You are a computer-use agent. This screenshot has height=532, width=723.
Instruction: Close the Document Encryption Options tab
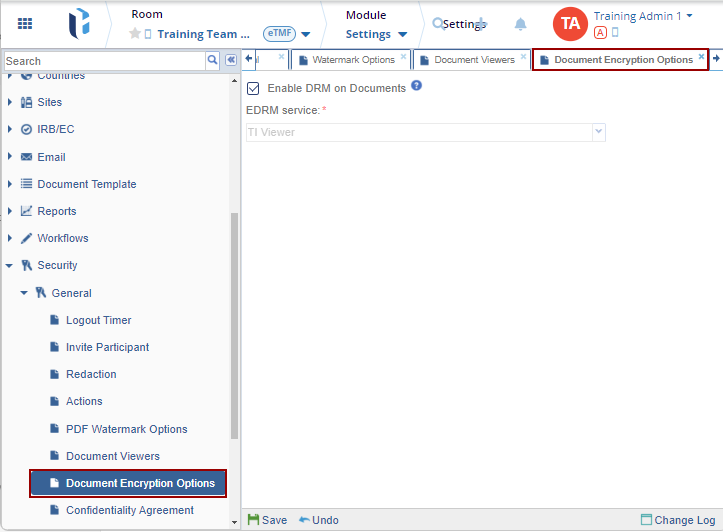(x=701, y=58)
